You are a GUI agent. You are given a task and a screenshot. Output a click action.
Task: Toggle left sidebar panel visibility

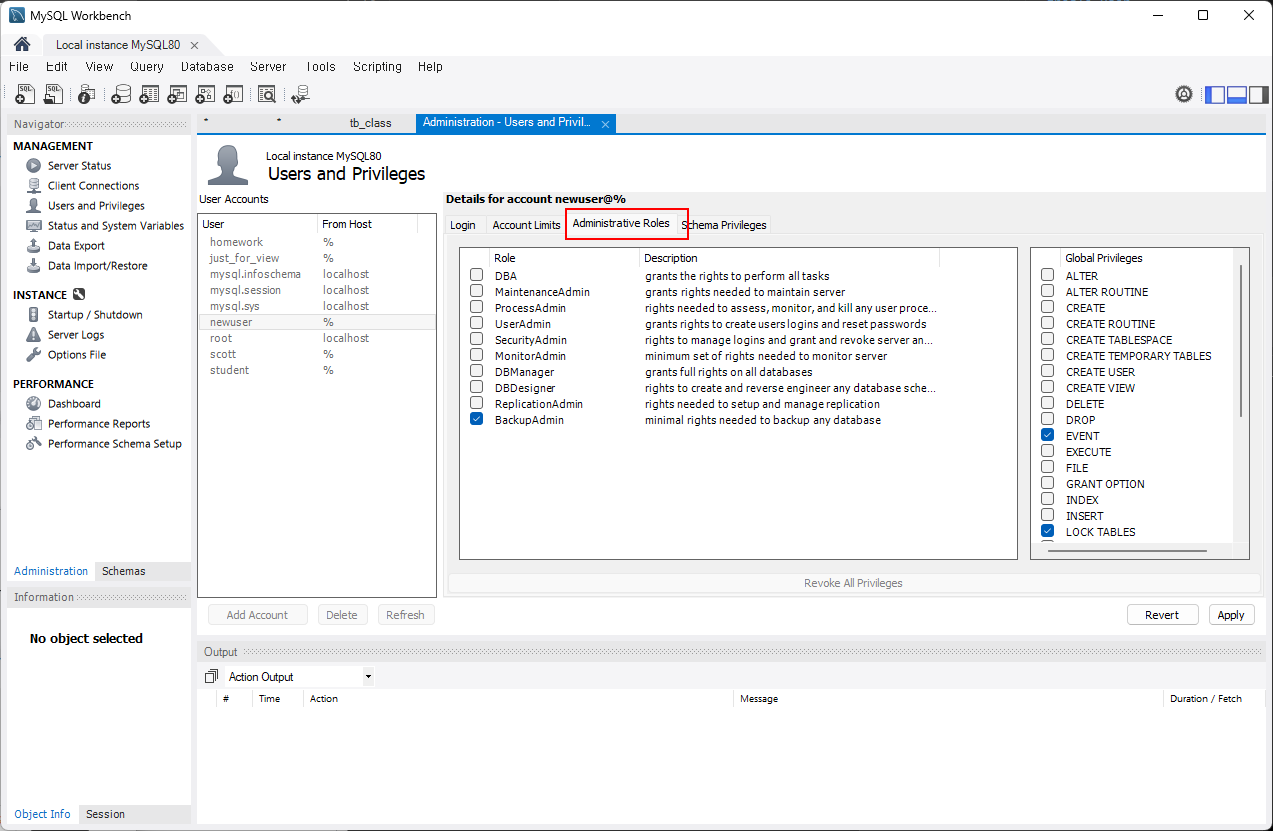pyautogui.click(x=1215, y=95)
